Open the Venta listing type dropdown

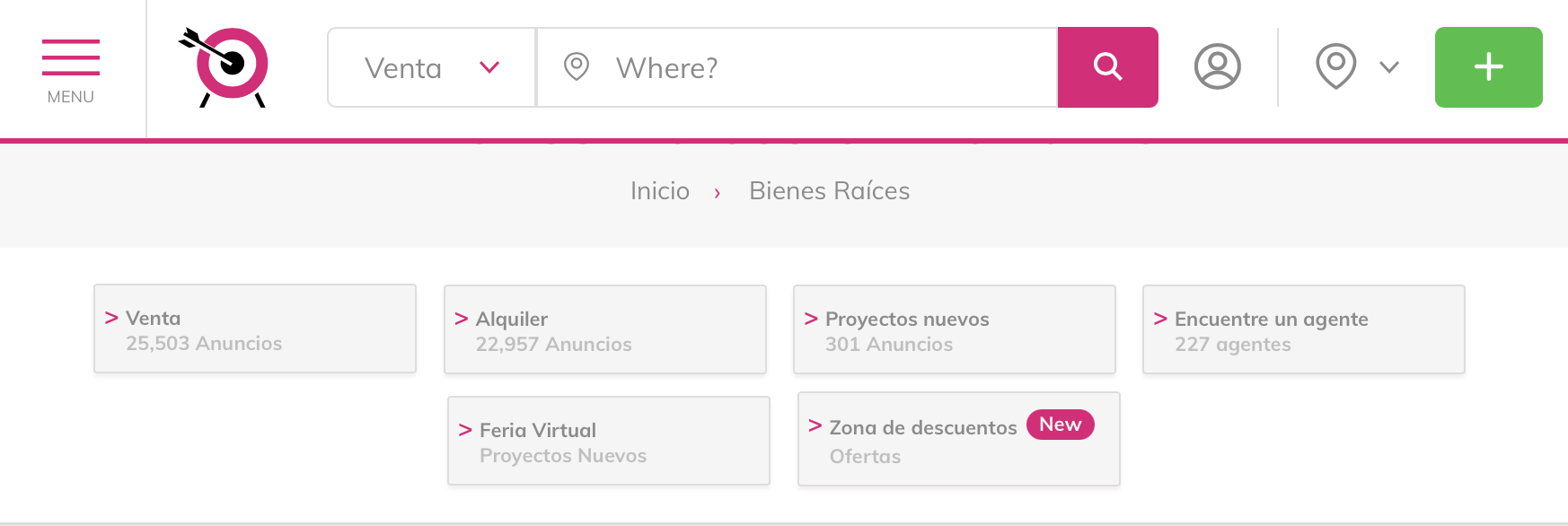tap(432, 67)
